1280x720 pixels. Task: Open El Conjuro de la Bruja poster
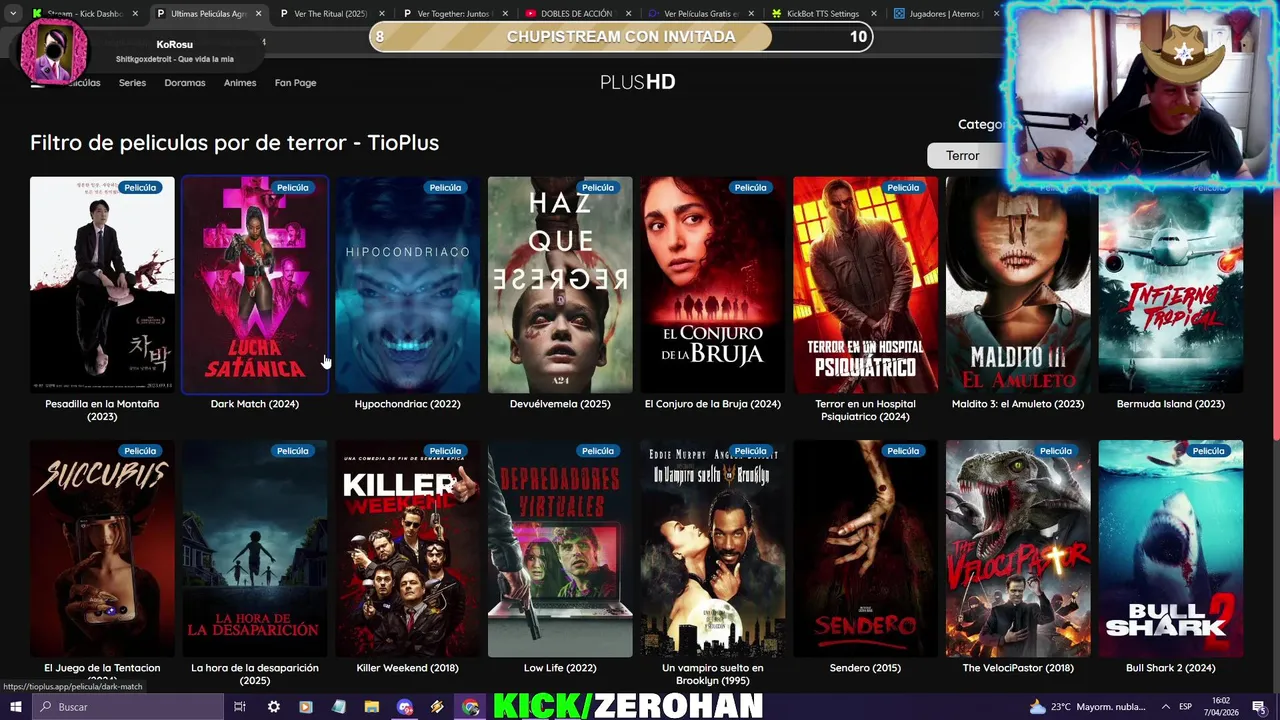pyautogui.click(x=713, y=285)
